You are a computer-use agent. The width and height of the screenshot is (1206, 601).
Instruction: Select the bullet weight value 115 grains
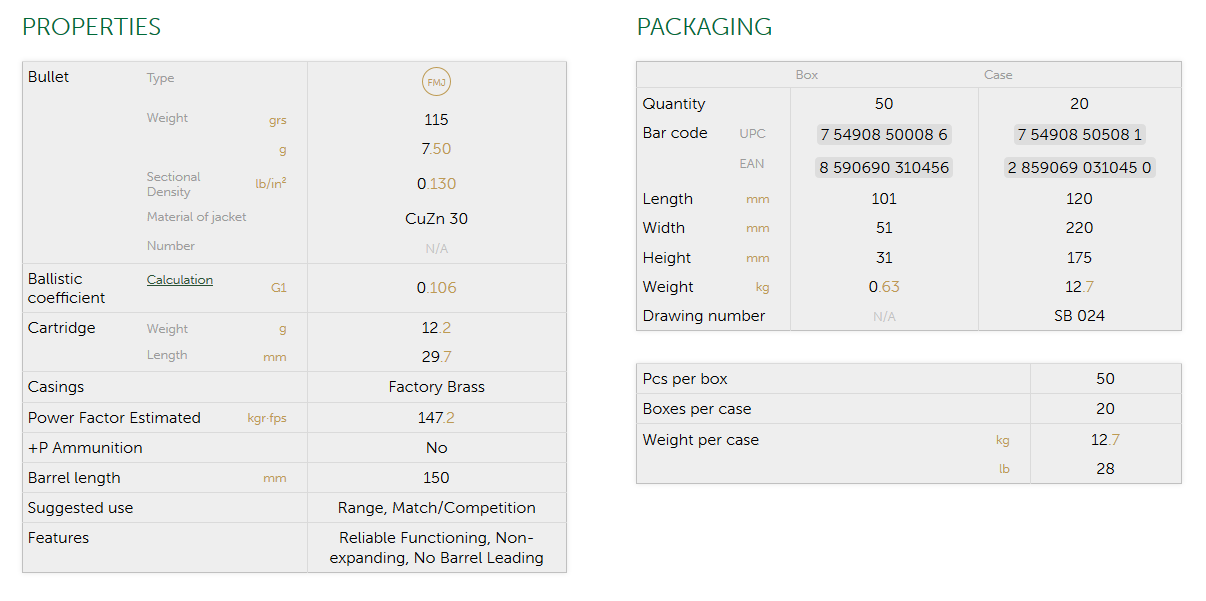(x=436, y=120)
